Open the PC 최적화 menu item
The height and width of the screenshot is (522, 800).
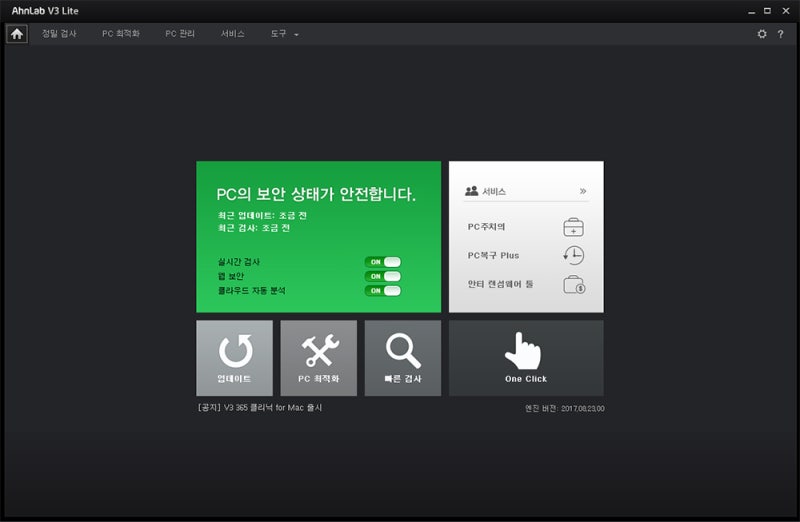[120, 34]
